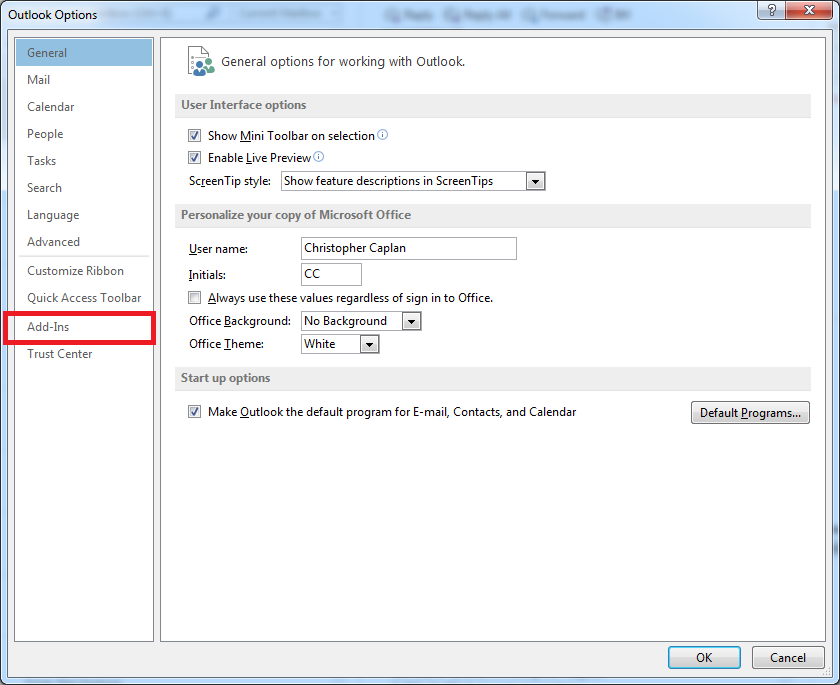Switch to the Mail settings page

pos(38,79)
